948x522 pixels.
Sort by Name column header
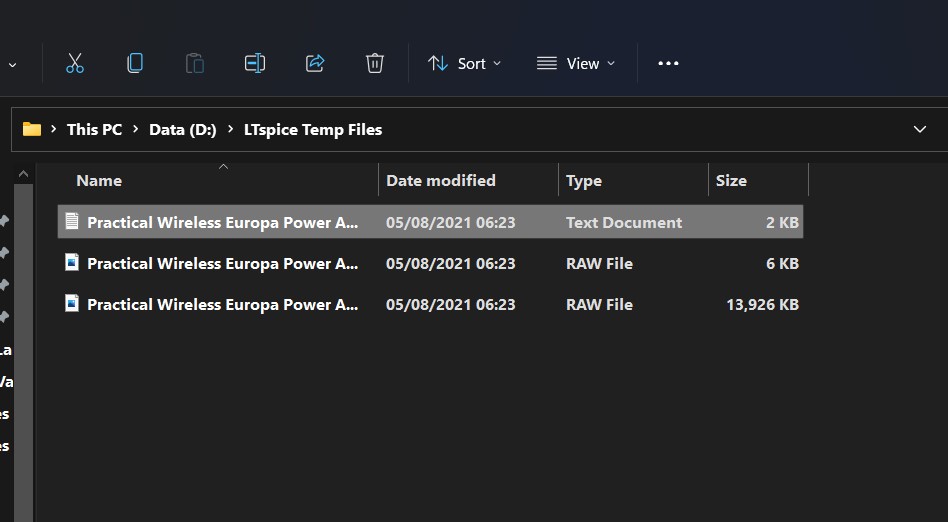(99, 180)
